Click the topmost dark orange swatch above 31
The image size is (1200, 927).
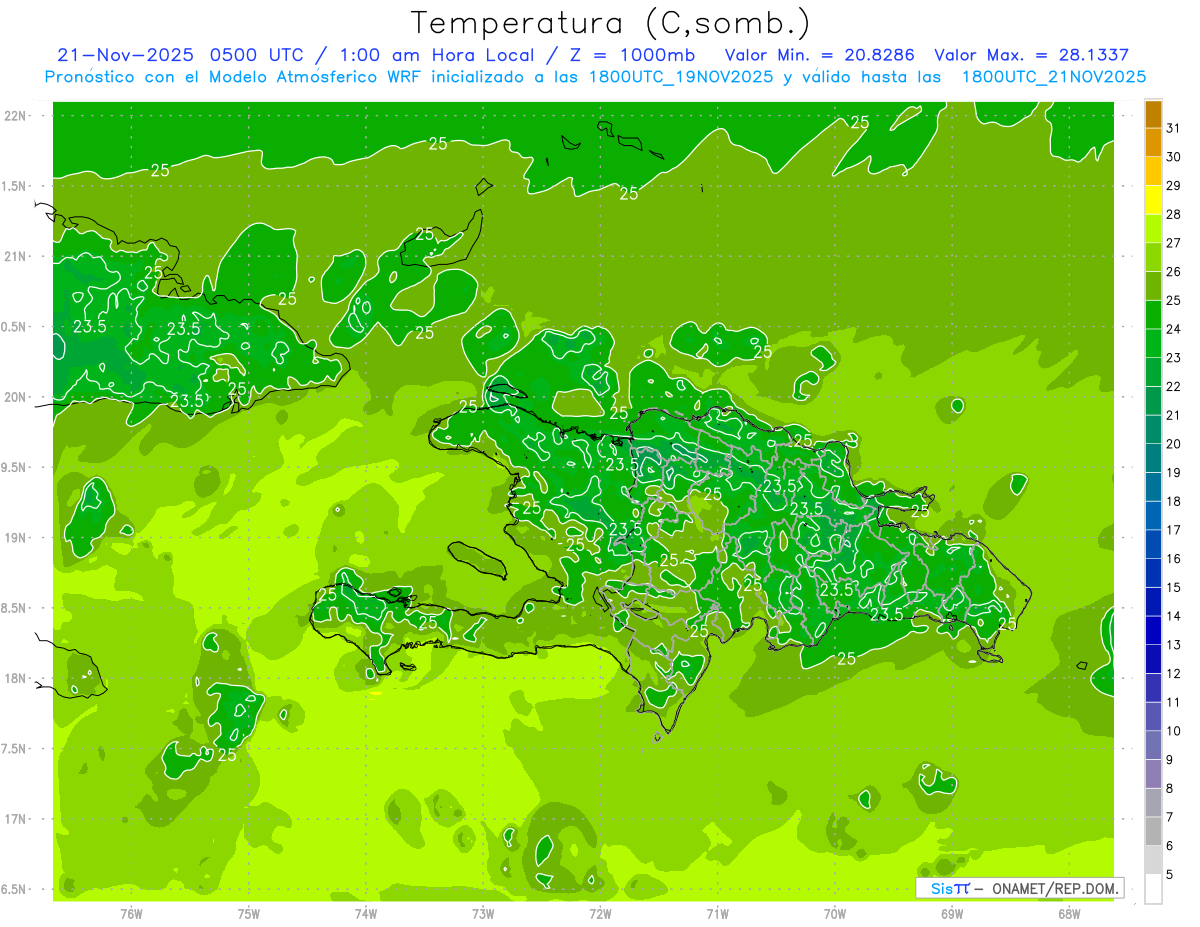pos(1153,114)
